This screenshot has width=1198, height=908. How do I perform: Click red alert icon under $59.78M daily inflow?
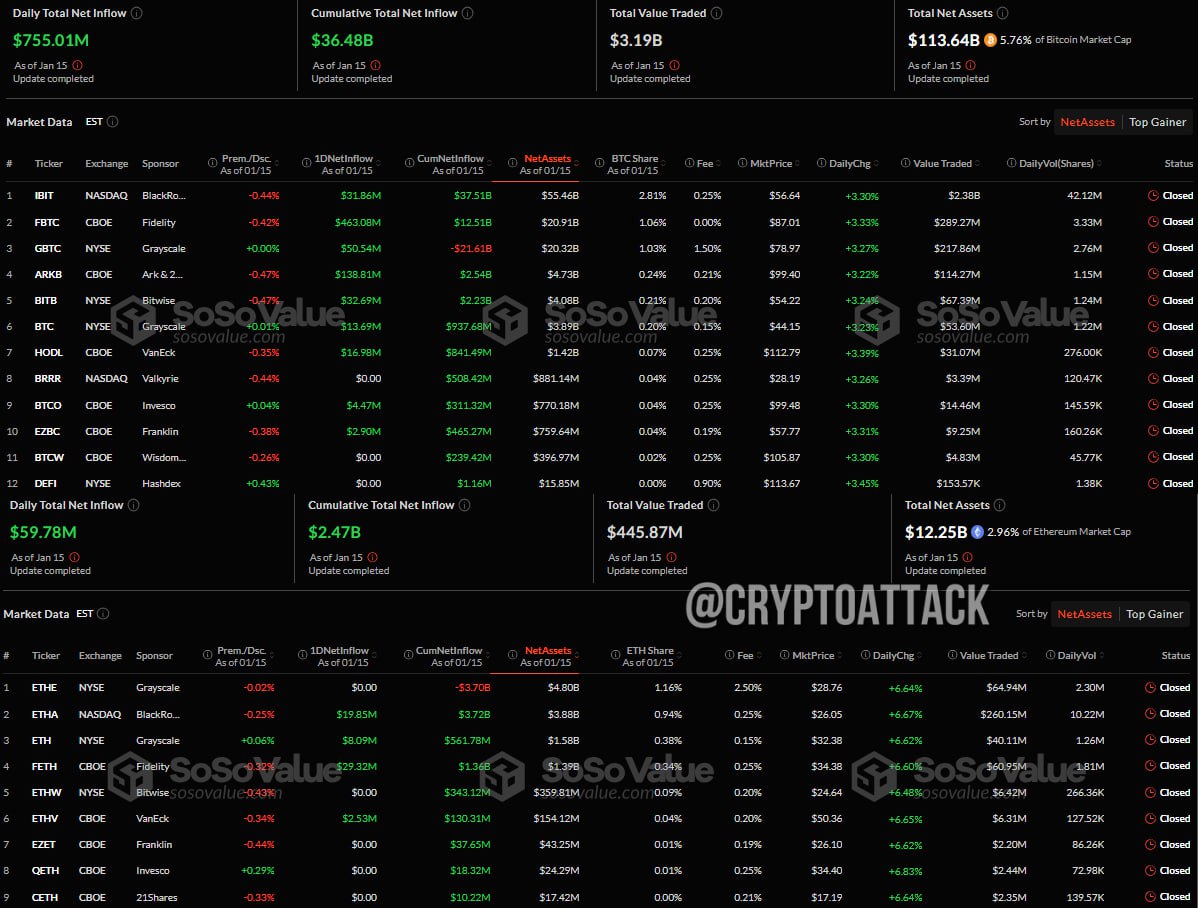click(x=74, y=558)
